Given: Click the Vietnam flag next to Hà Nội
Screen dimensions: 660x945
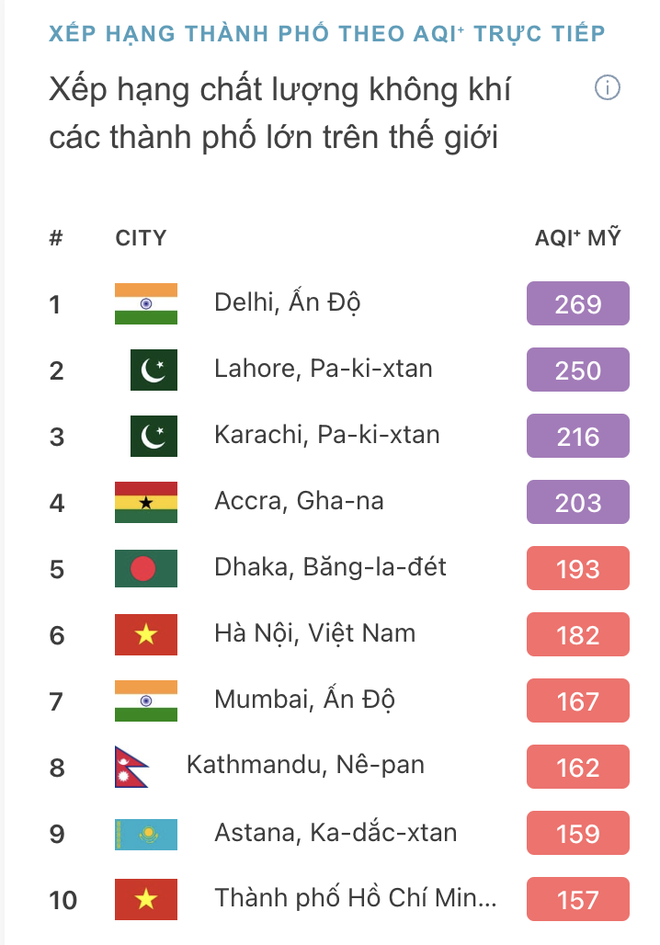Looking at the screenshot, I should (x=146, y=634).
